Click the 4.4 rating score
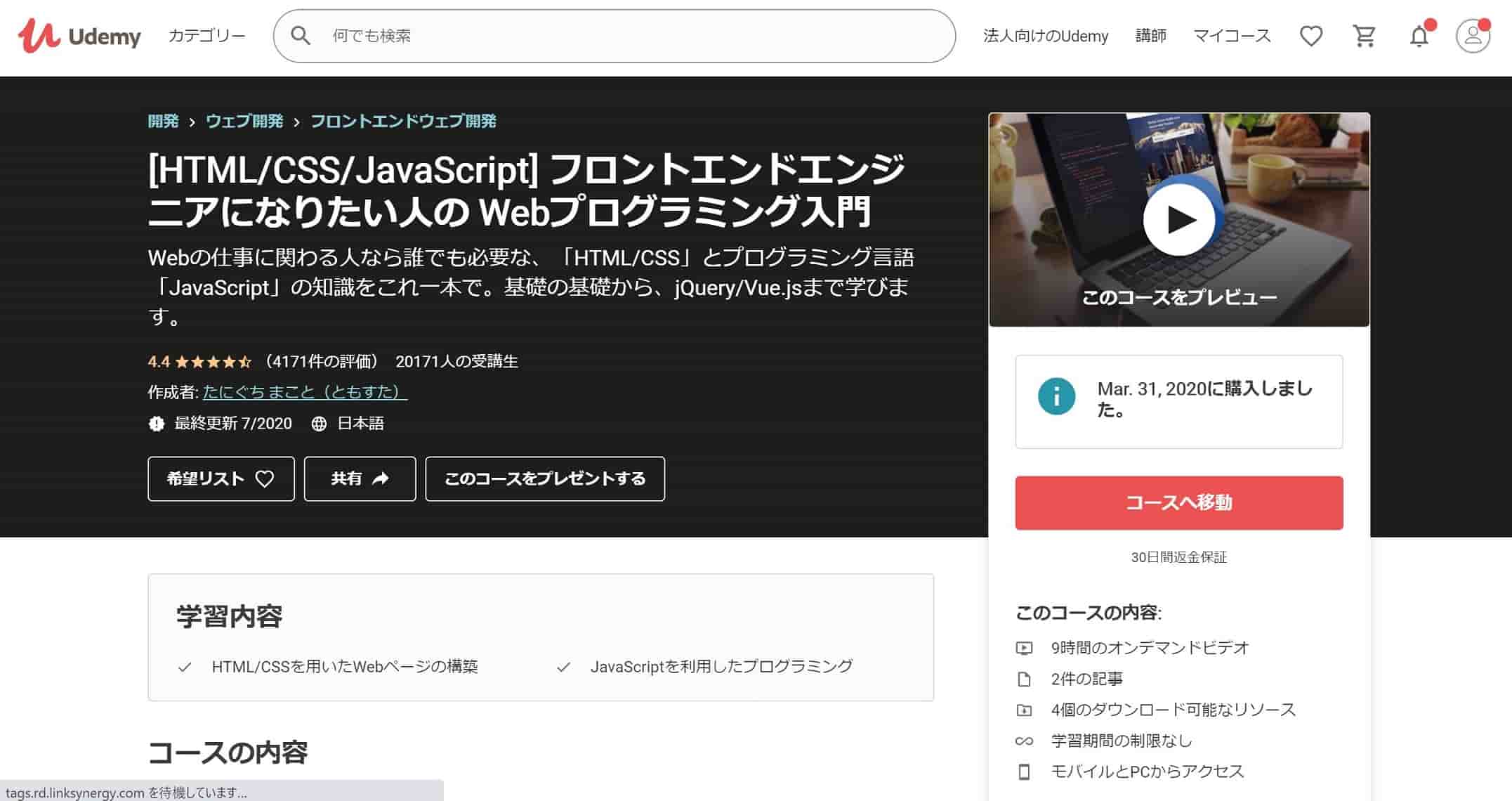This screenshot has height=801, width=1512. point(159,362)
